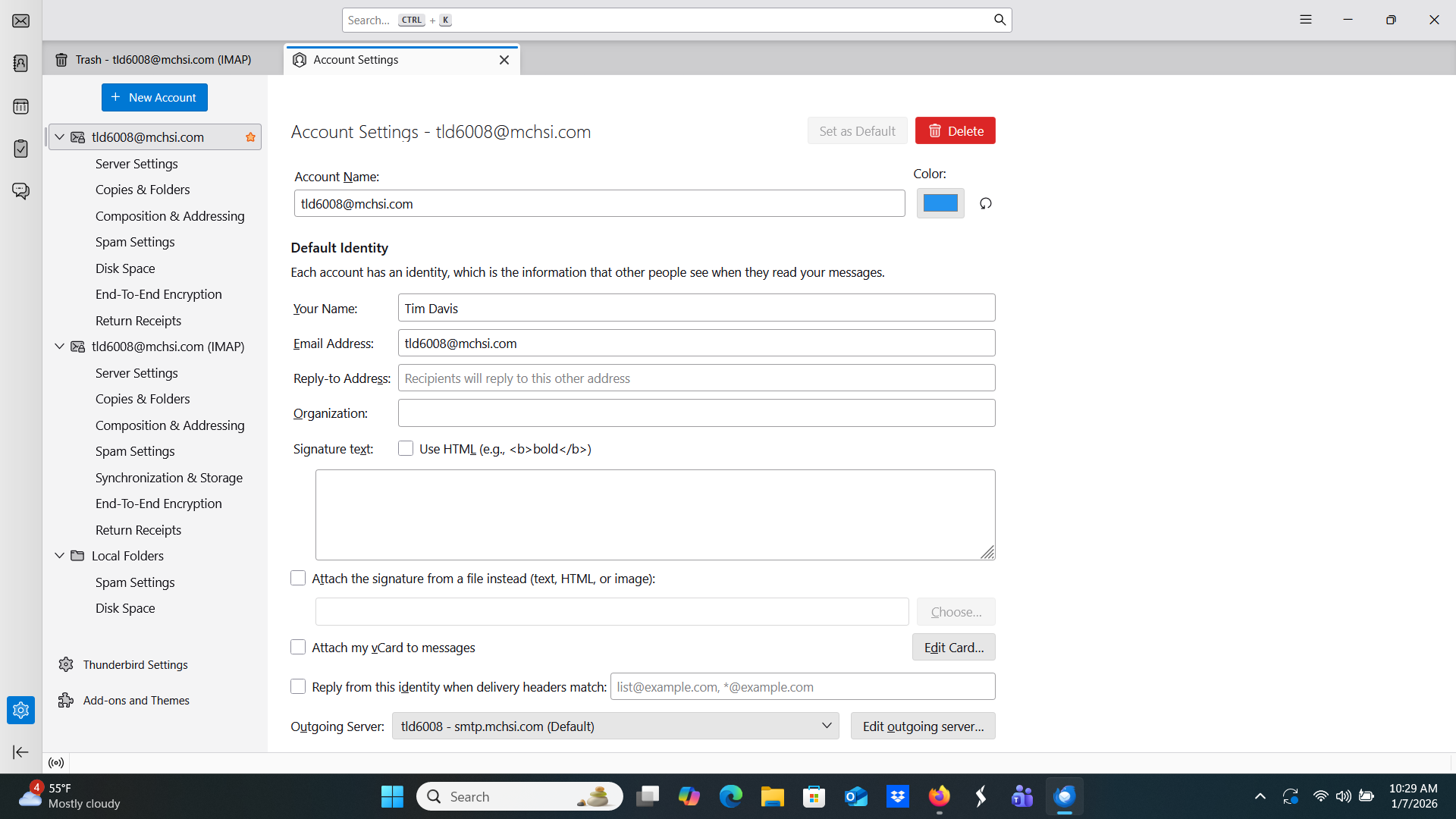Open the Address Book sidebar icon
The image size is (1456, 819).
pyautogui.click(x=20, y=63)
